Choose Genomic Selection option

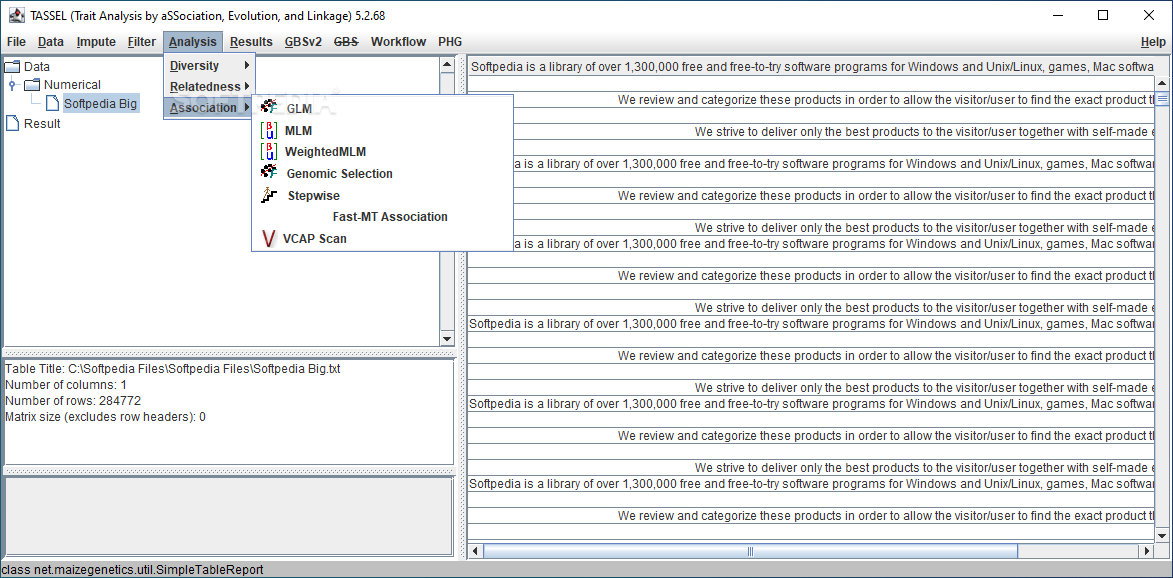[x=382, y=173]
